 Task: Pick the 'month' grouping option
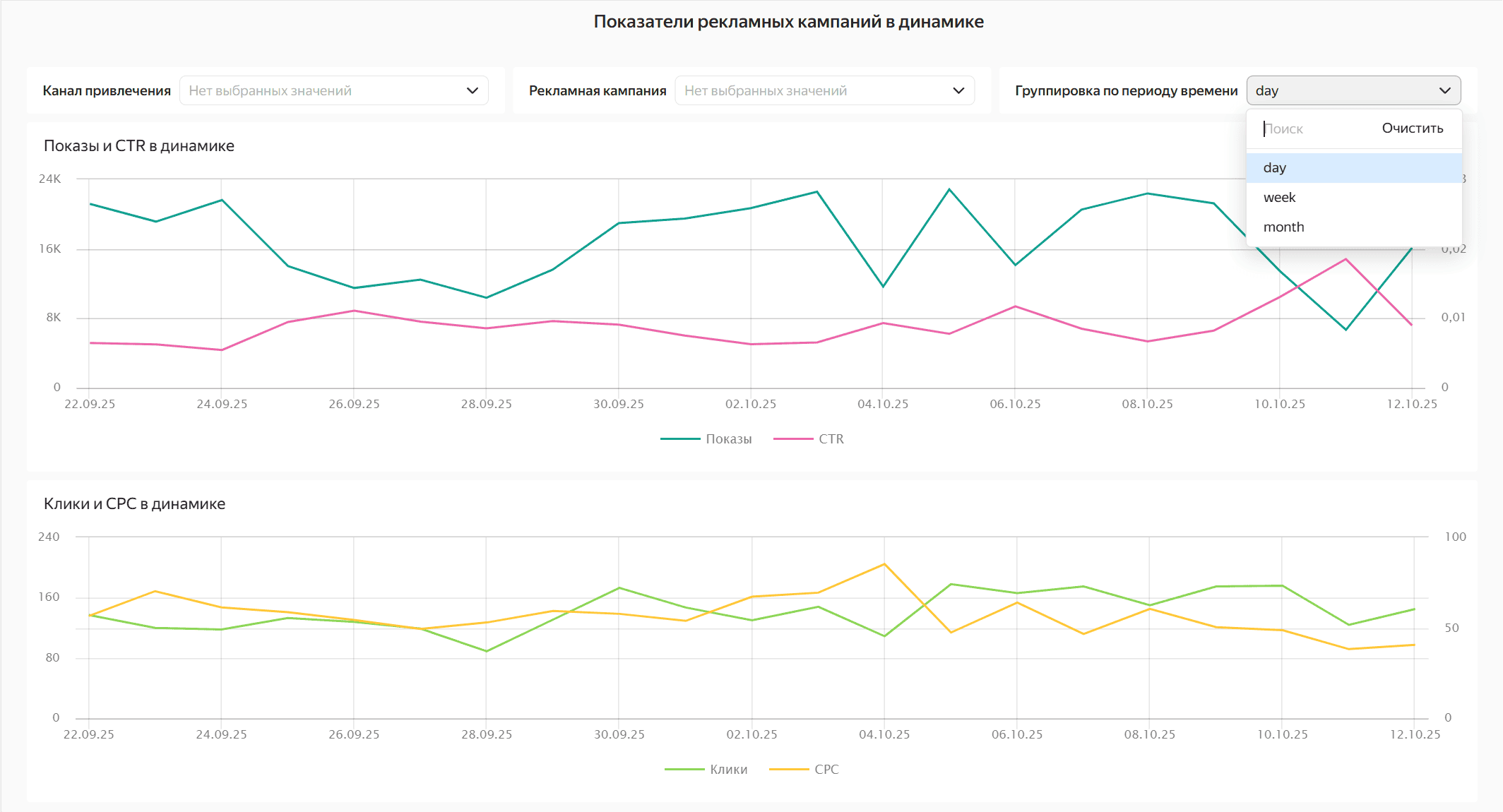coord(1283,227)
